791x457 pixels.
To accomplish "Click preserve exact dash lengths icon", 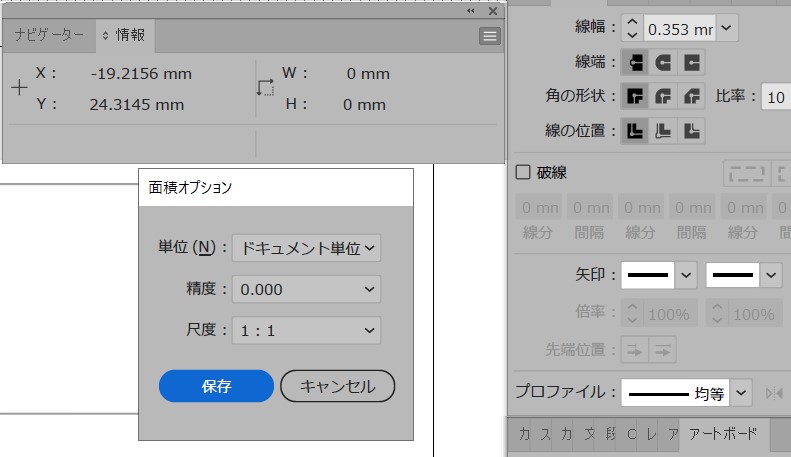I will coord(747,174).
